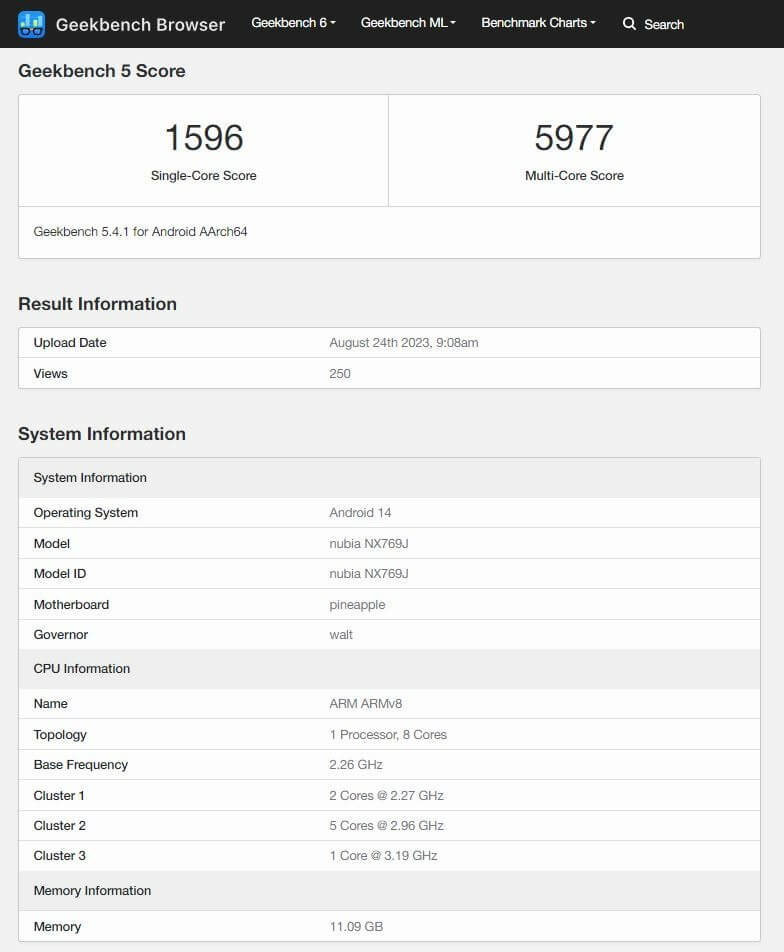Click the magnifying glass search icon
The height and width of the screenshot is (952, 784).
(629, 24)
